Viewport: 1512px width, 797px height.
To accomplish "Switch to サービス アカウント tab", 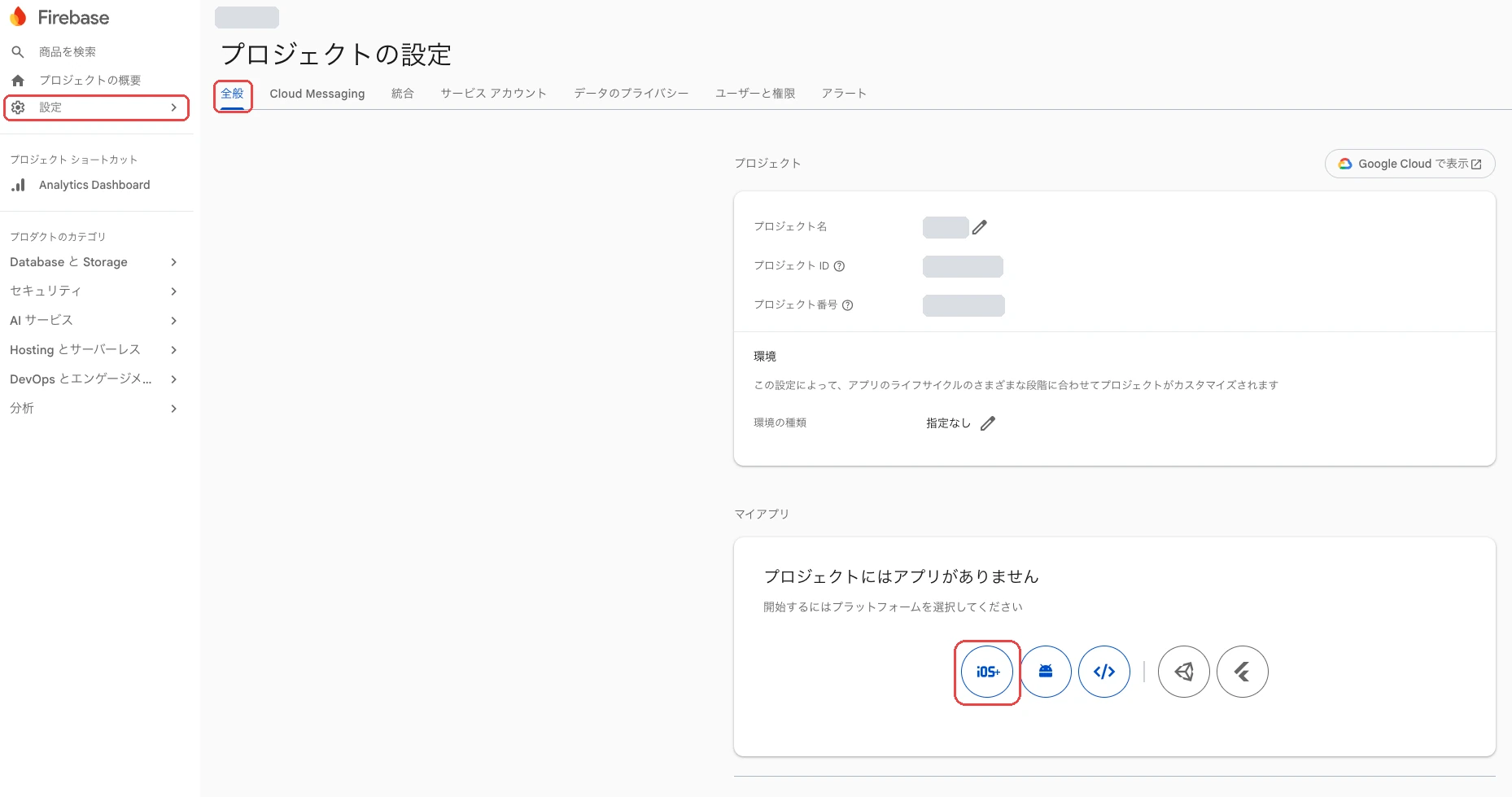I will click(x=494, y=94).
